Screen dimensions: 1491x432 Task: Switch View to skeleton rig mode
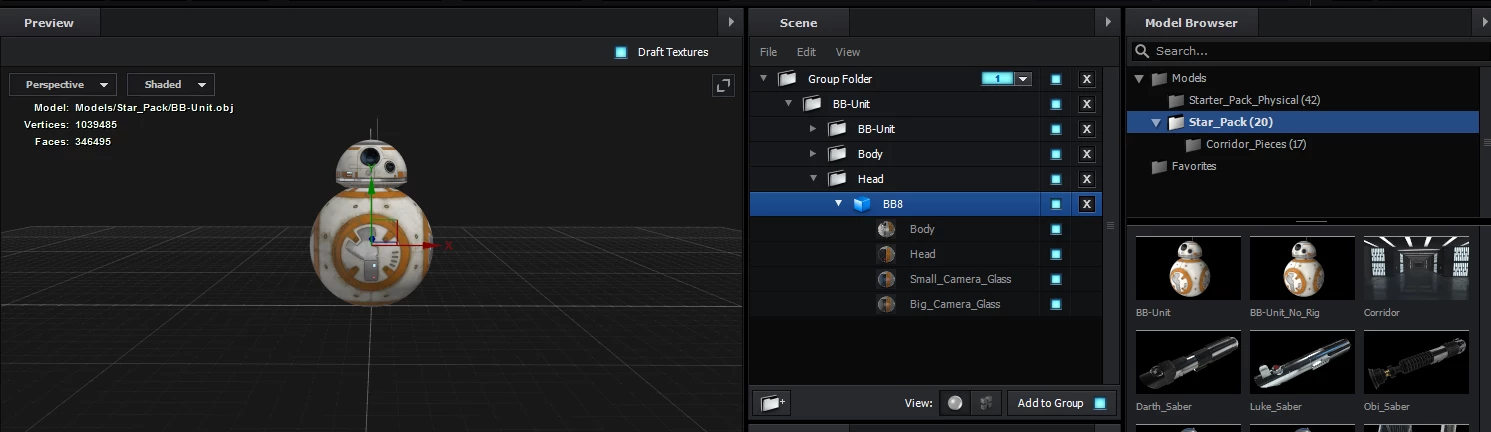point(986,403)
